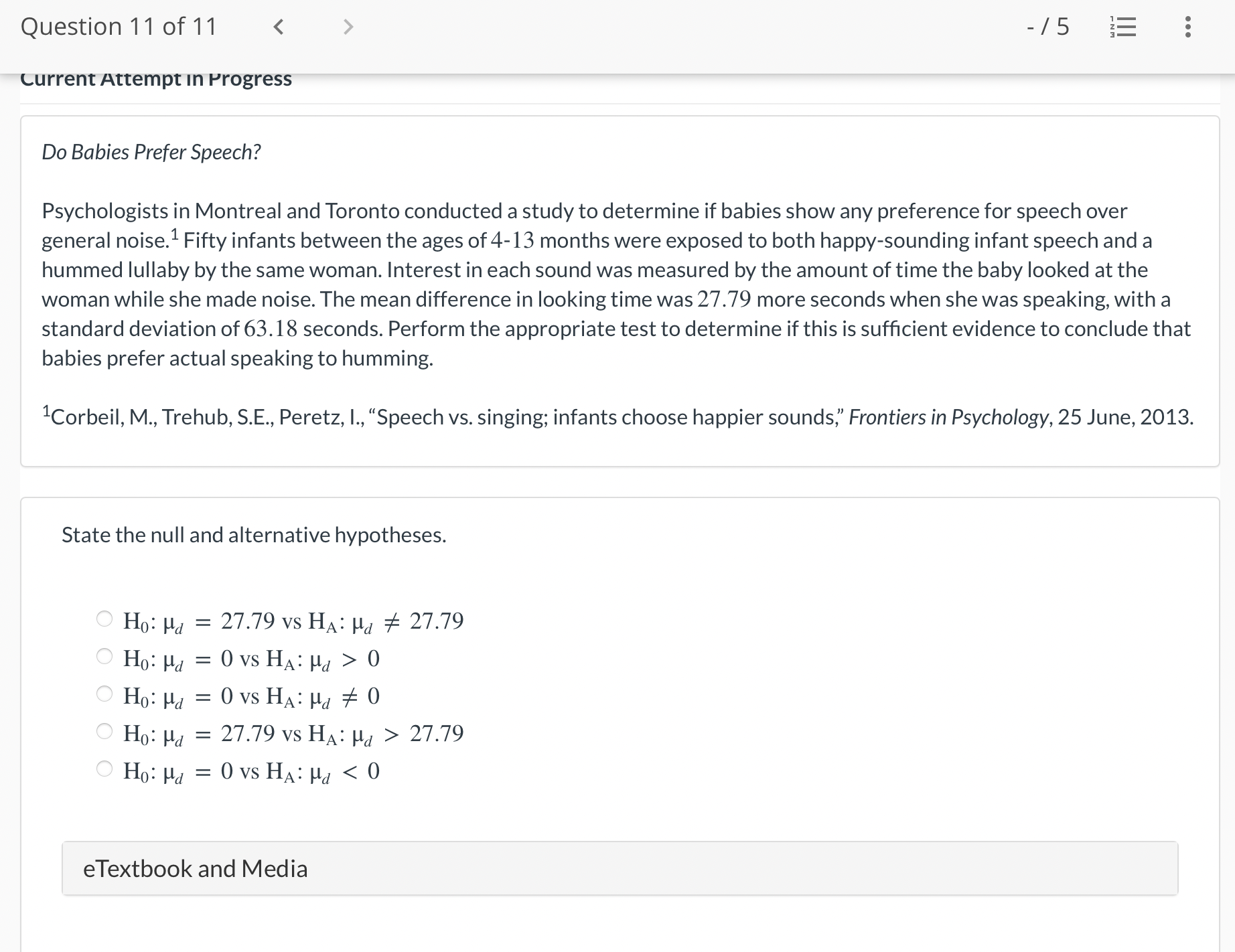
Task: Collapse the question navigation panel
Action: coord(1122,27)
